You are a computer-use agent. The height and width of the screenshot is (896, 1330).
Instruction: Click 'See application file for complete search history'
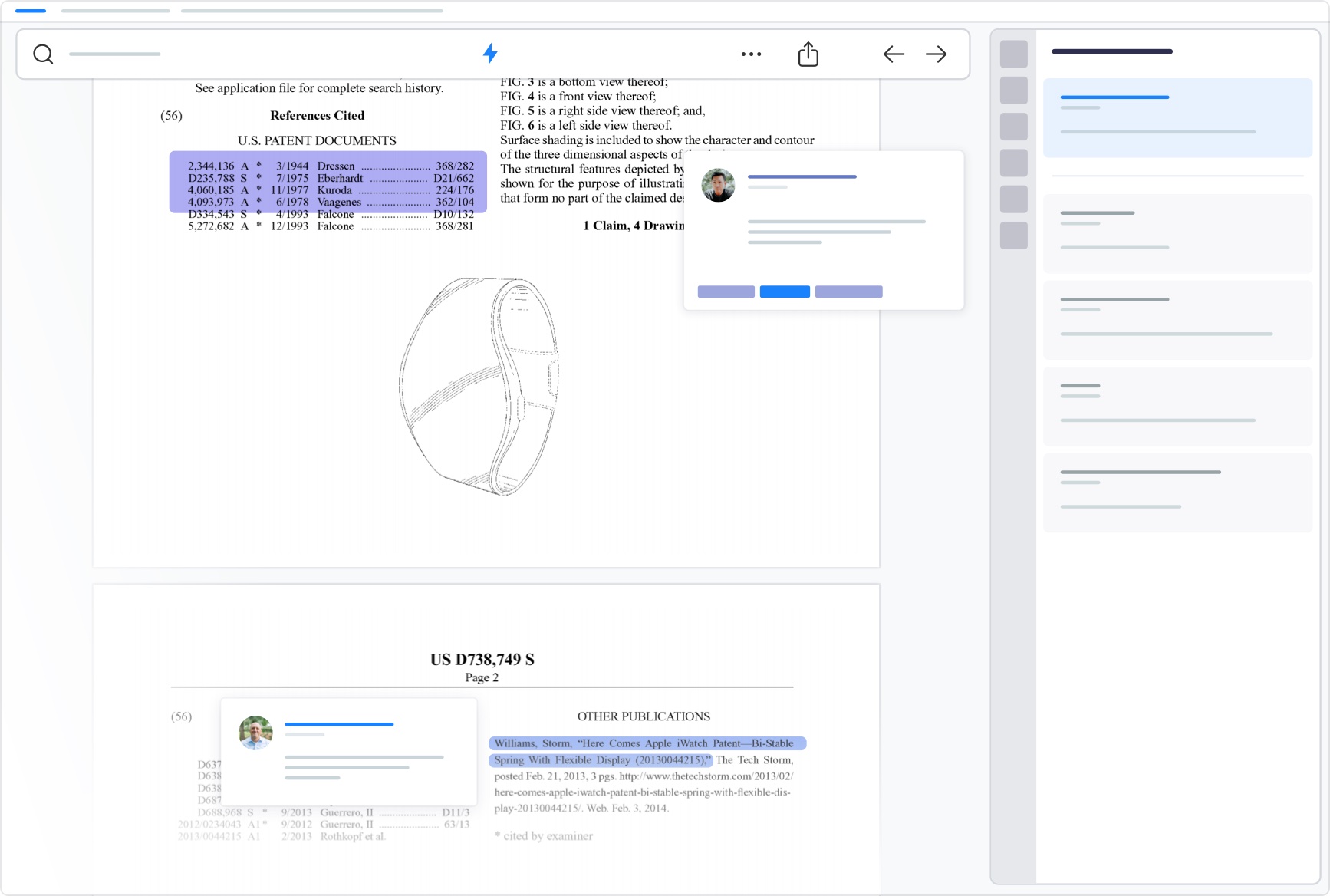(319, 88)
